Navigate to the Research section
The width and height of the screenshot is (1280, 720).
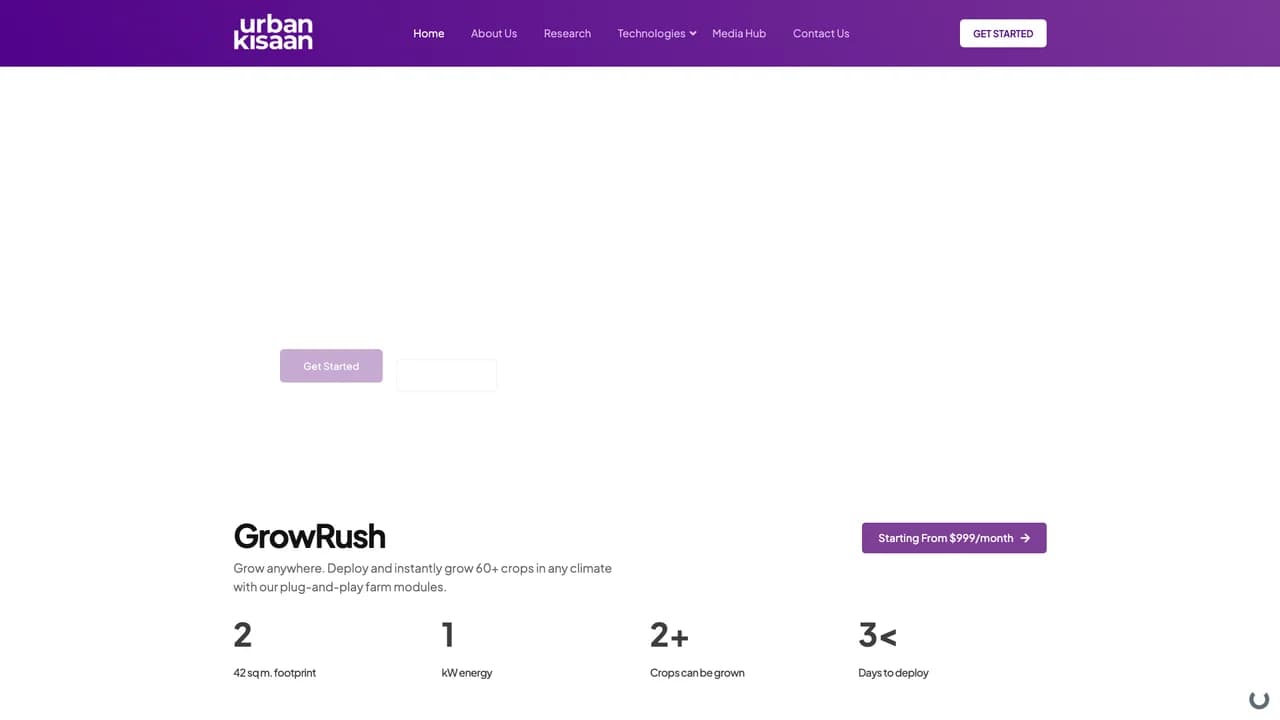point(567,33)
